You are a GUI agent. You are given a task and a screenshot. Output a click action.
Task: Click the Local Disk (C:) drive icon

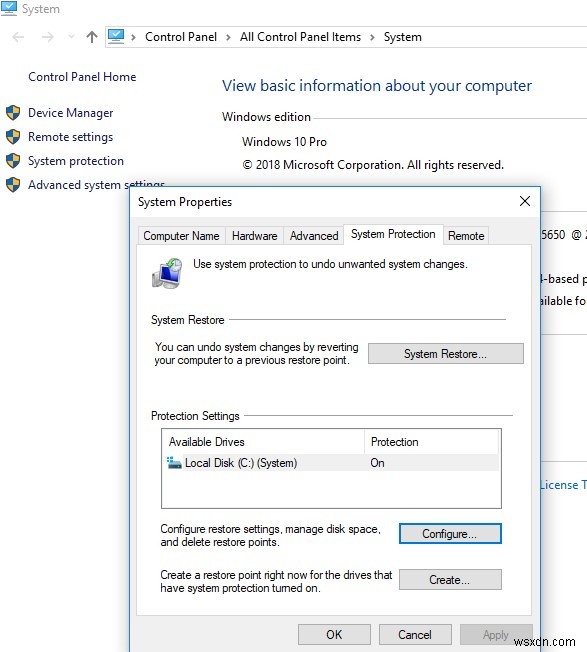[174, 463]
